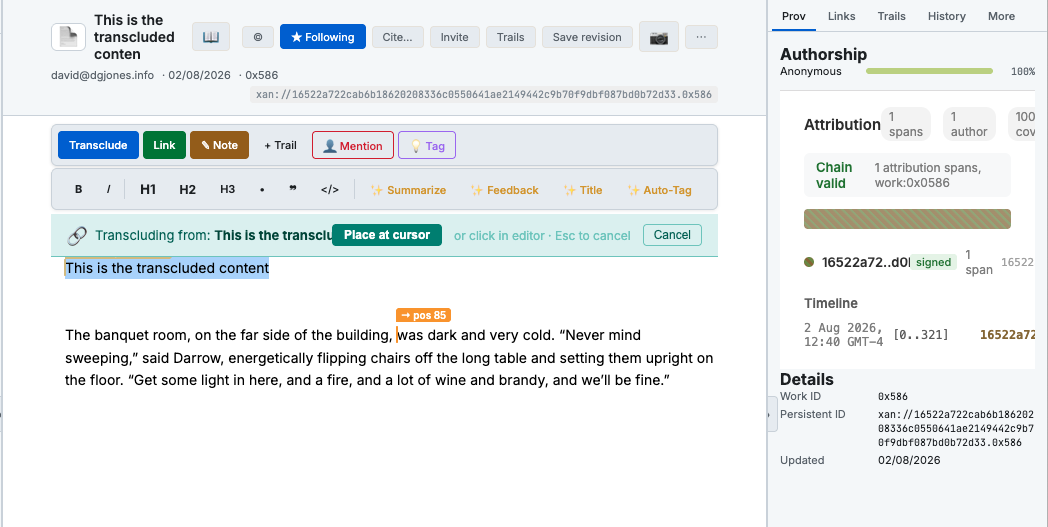Apply H1 heading style

click(148, 189)
